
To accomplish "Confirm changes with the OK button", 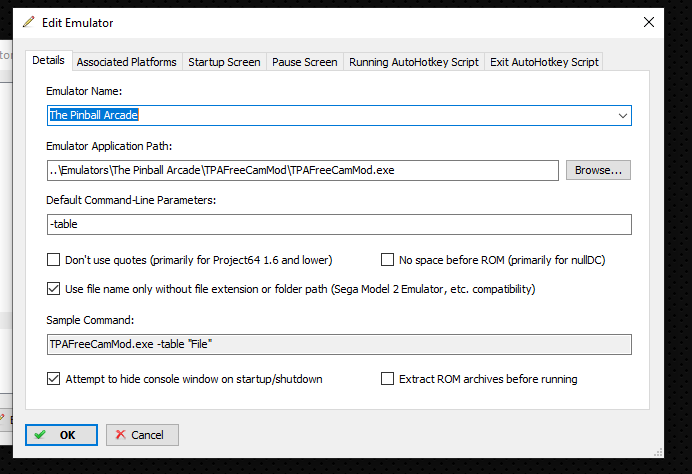I will (x=61, y=435).
